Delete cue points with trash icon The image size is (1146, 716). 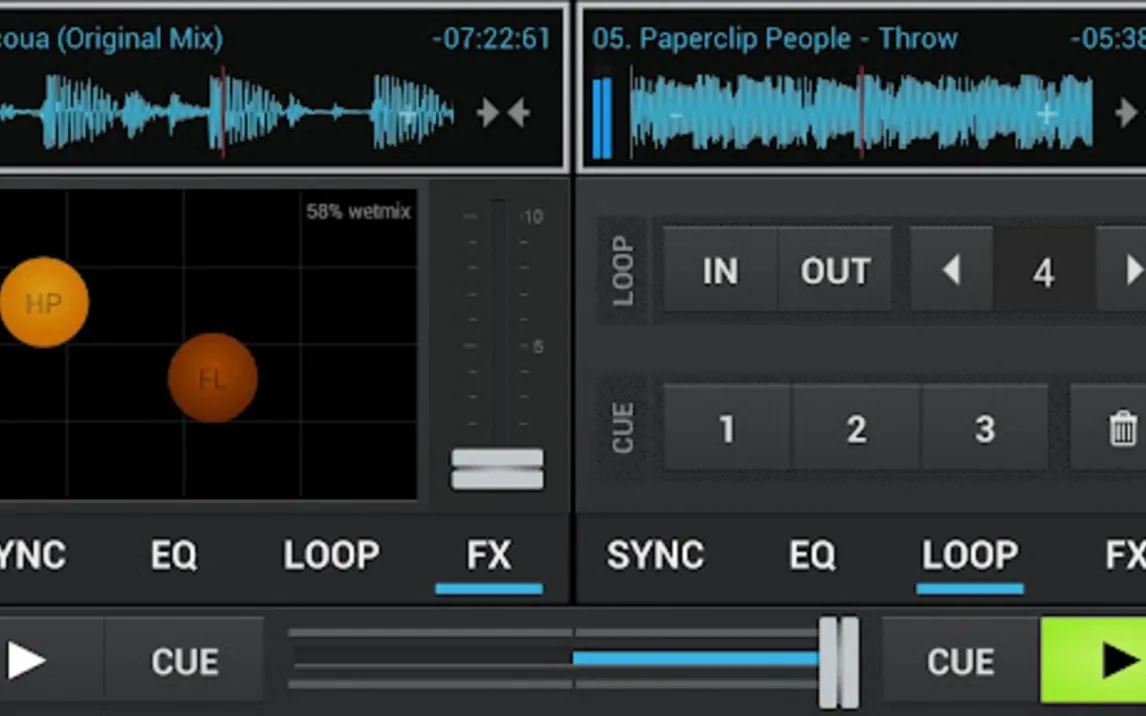click(1122, 428)
